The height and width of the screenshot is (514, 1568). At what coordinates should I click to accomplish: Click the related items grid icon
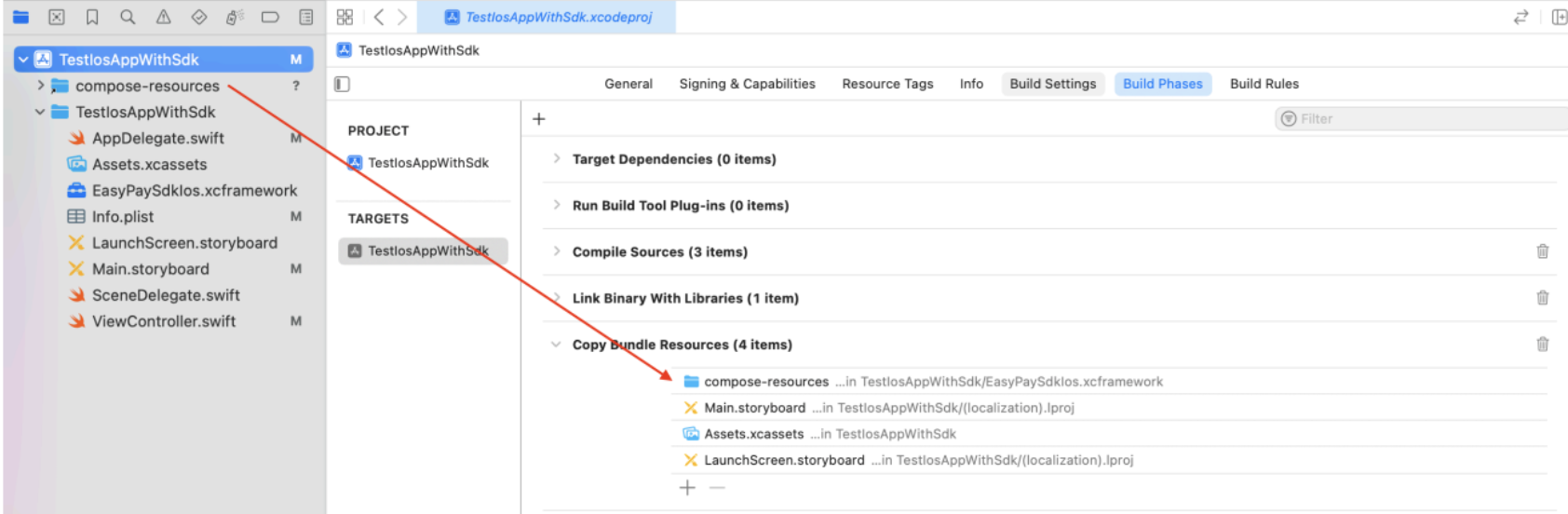[x=345, y=17]
